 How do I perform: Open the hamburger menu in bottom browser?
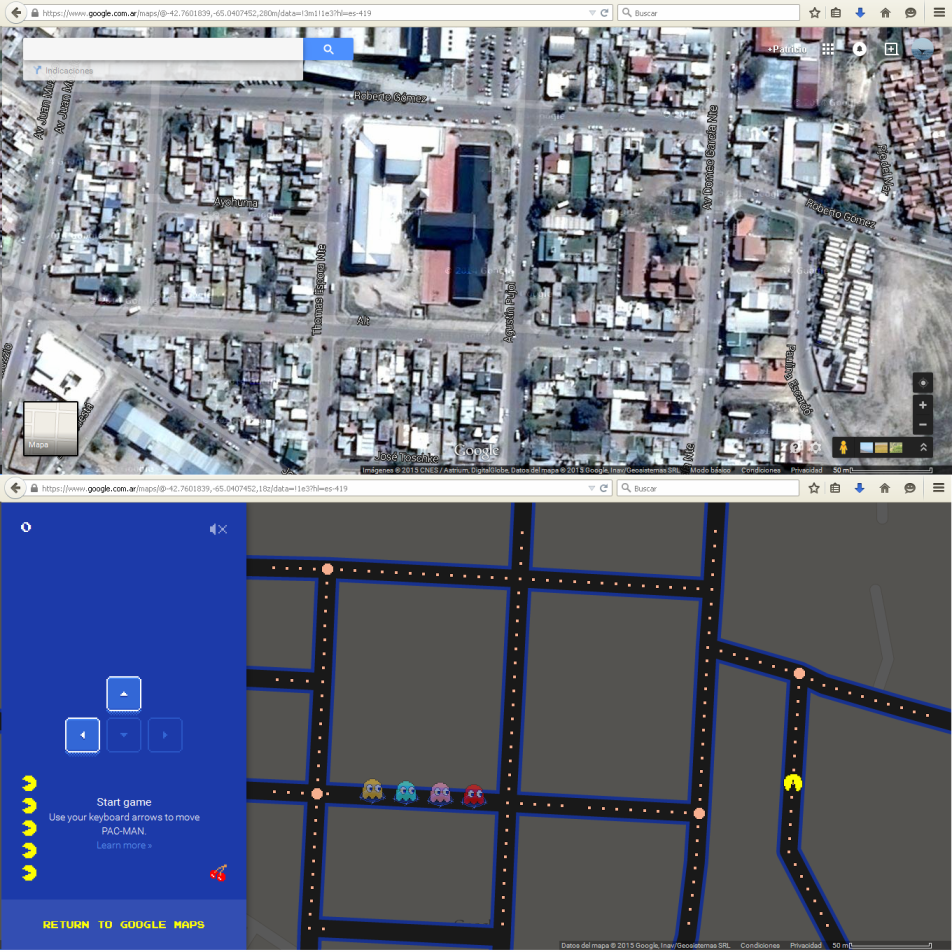pyautogui.click(x=938, y=488)
